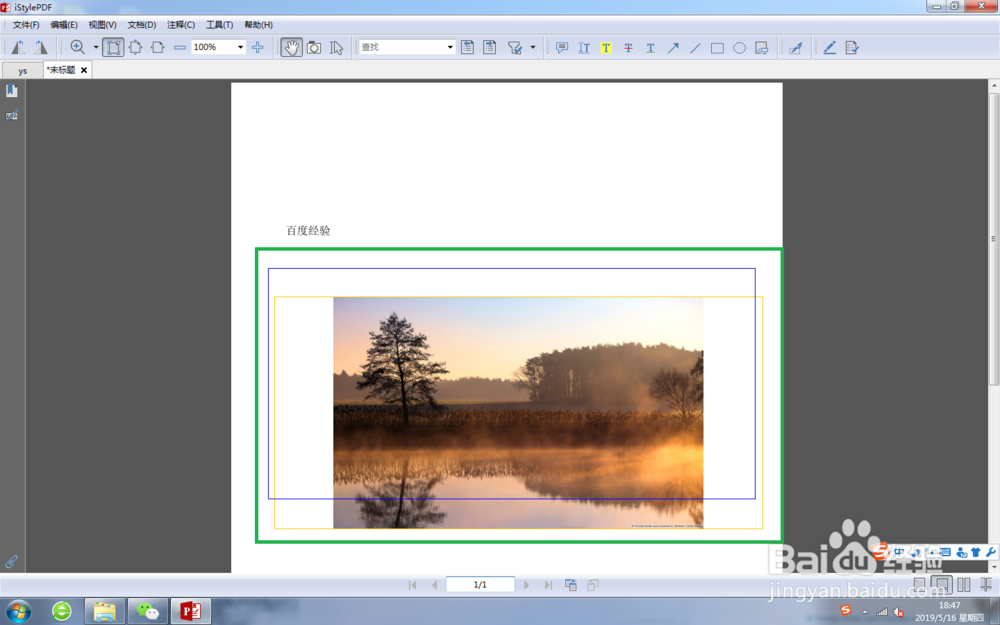This screenshot has height=625, width=1000.
Task: Open the 文档(D) menu
Action: [142, 25]
